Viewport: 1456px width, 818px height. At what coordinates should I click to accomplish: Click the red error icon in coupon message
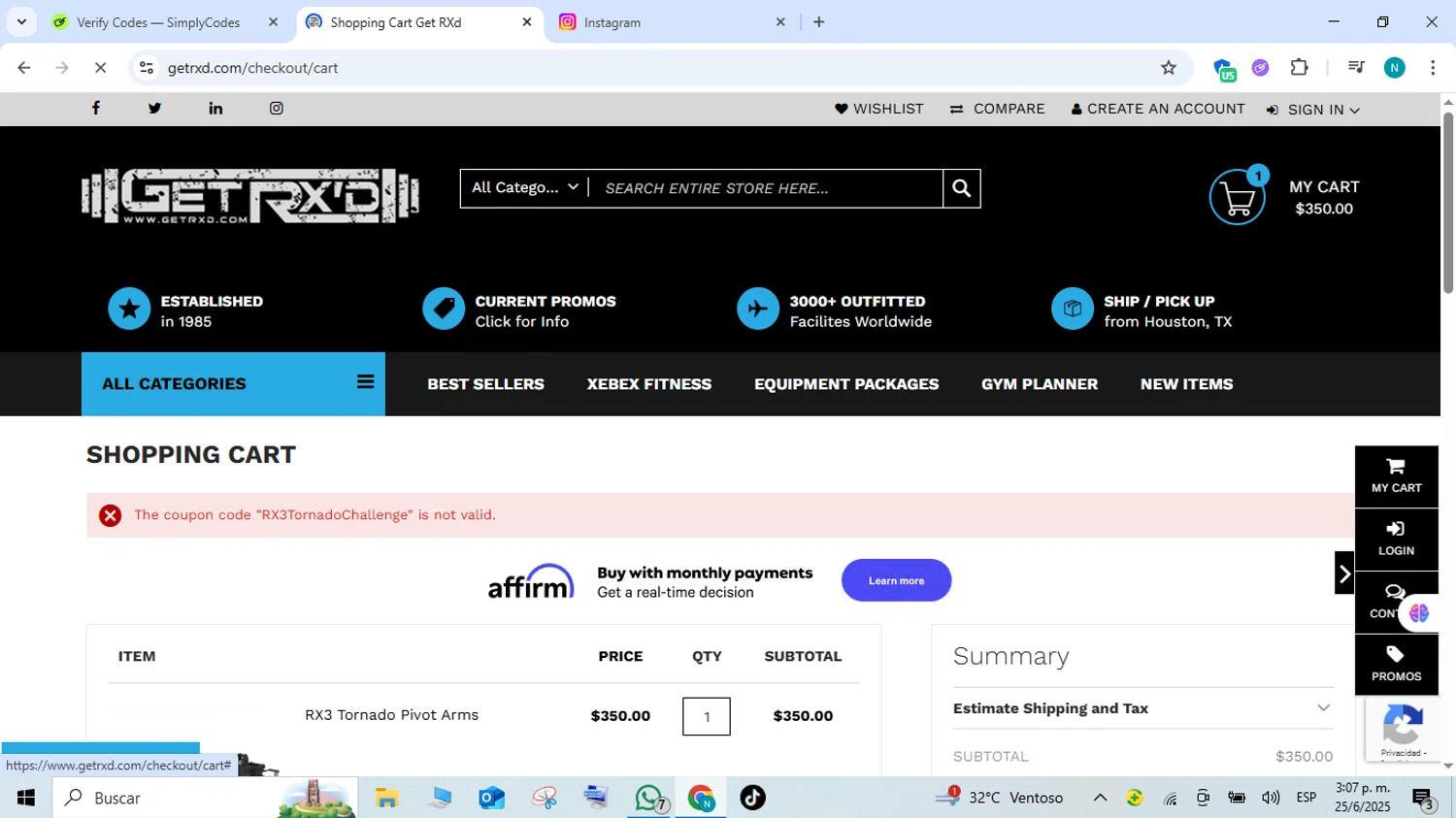(111, 515)
